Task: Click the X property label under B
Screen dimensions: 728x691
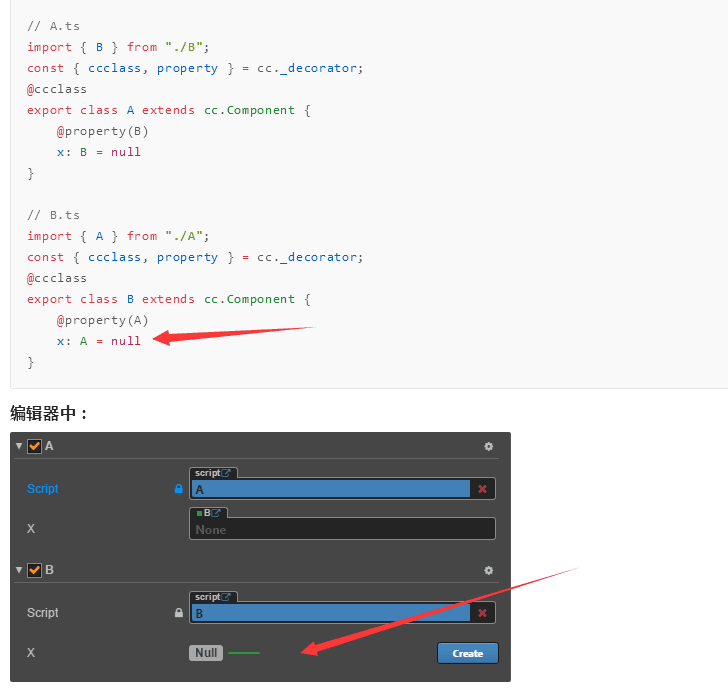Action: 31,652
